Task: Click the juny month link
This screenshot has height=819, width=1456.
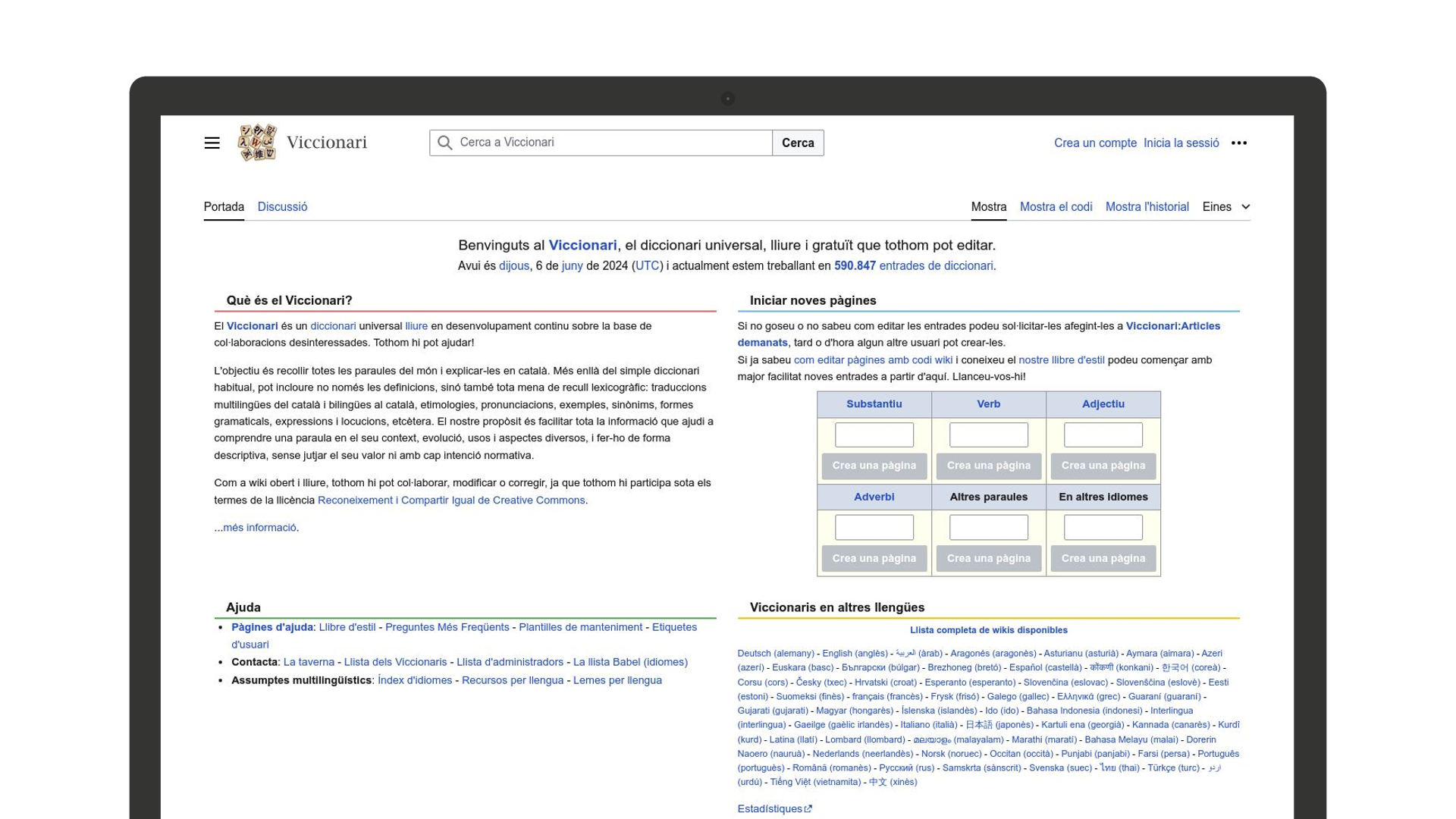Action: coord(572,266)
